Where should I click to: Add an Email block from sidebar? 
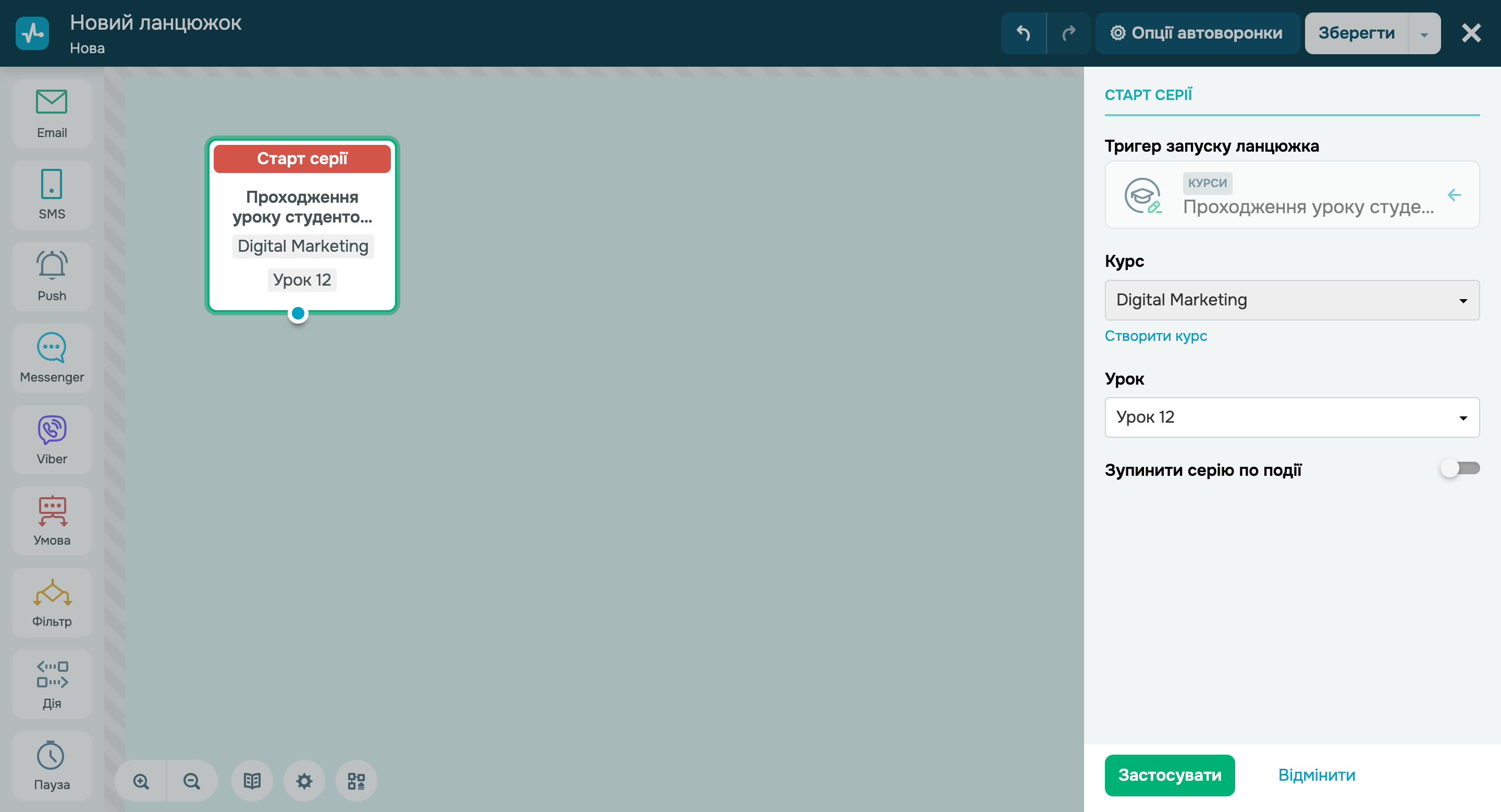(x=52, y=114)
